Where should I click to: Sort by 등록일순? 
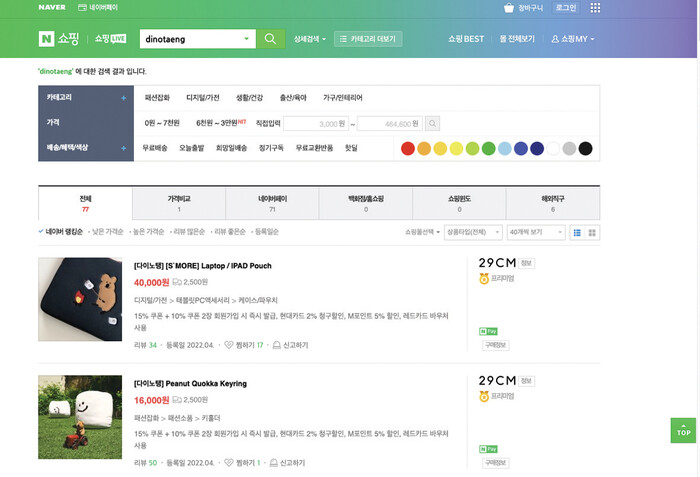point(266,232)
